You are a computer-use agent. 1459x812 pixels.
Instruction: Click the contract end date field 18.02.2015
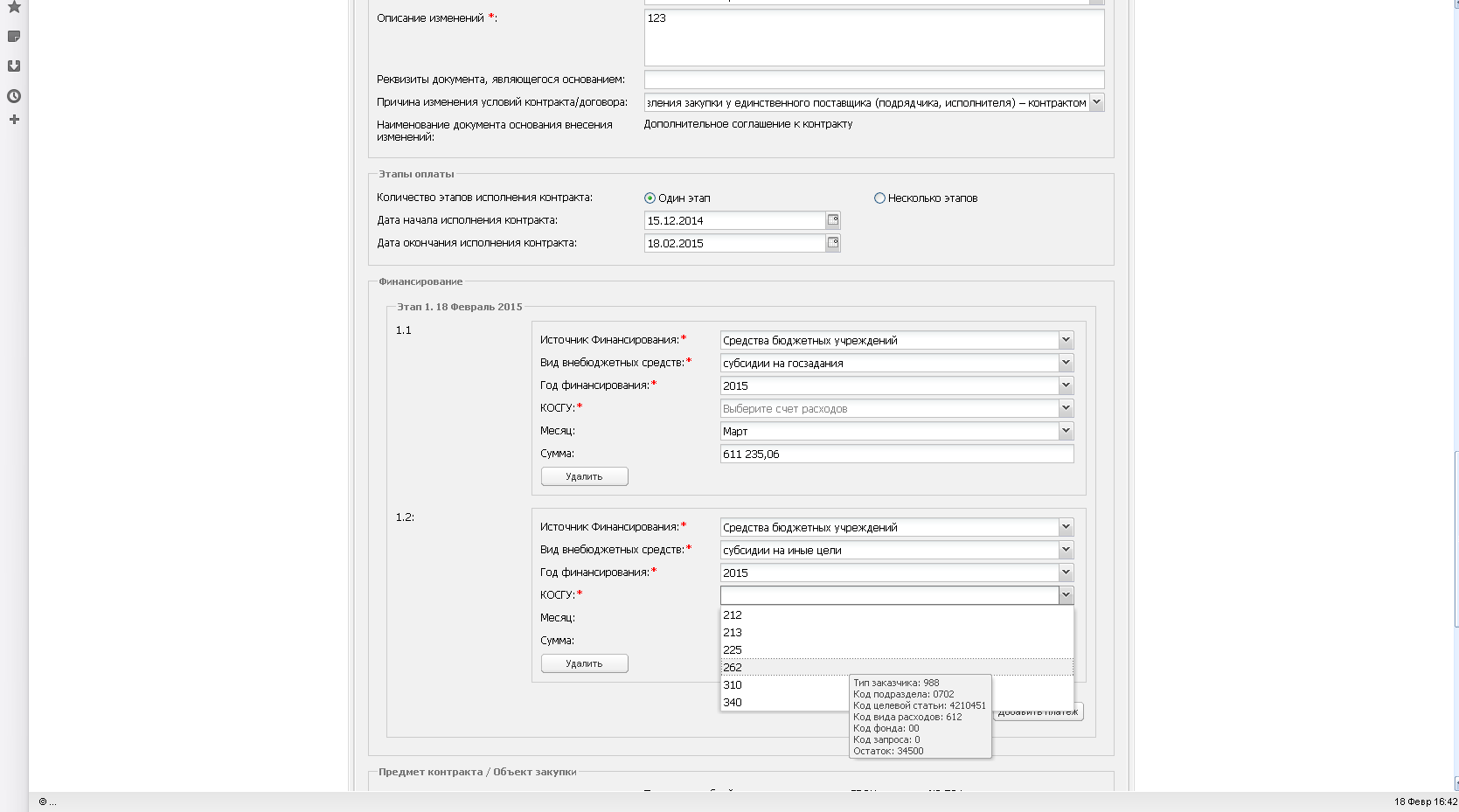[x=735, y=243]
